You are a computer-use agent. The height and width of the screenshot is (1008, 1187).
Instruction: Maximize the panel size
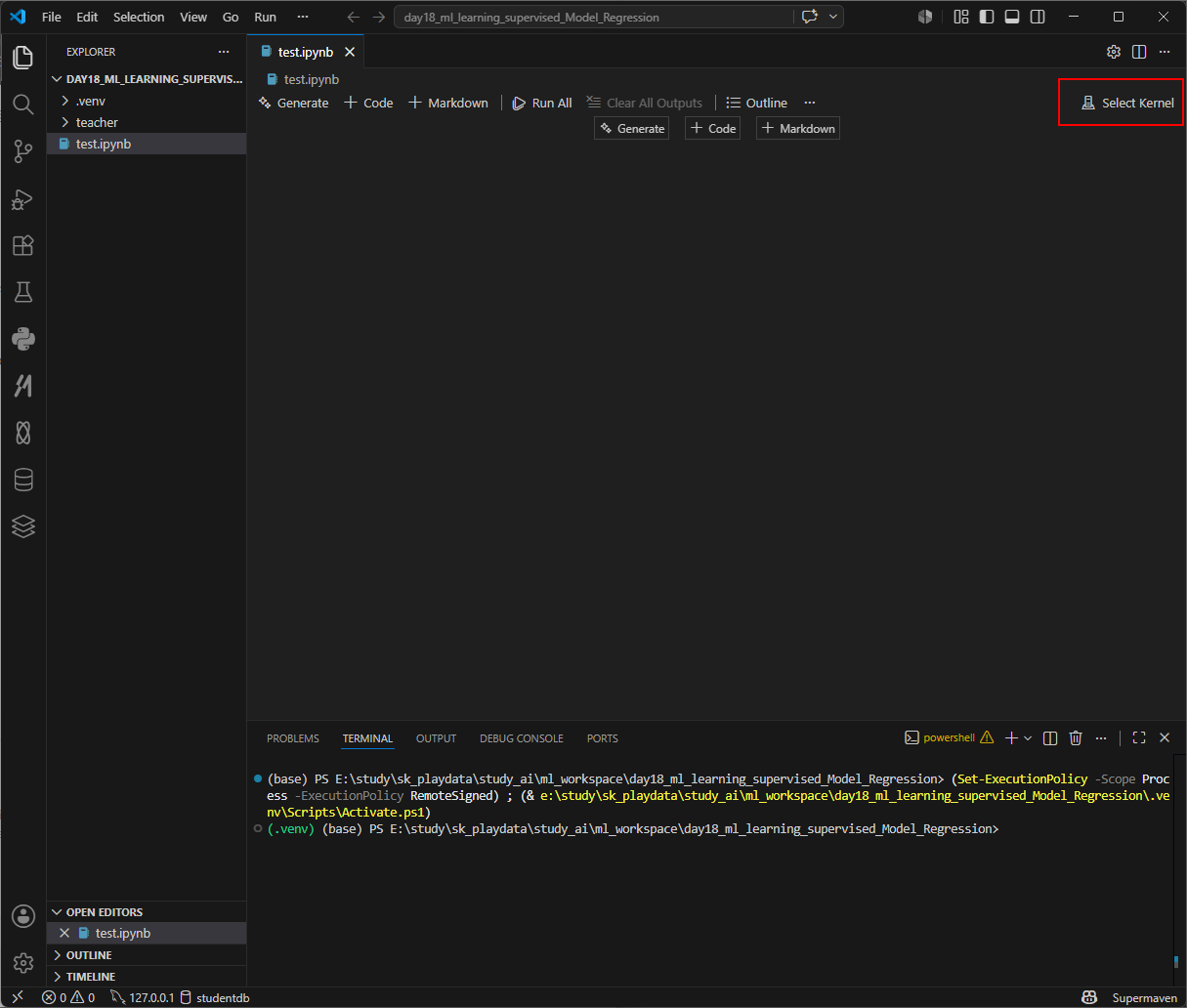[x=1139, y=738]
